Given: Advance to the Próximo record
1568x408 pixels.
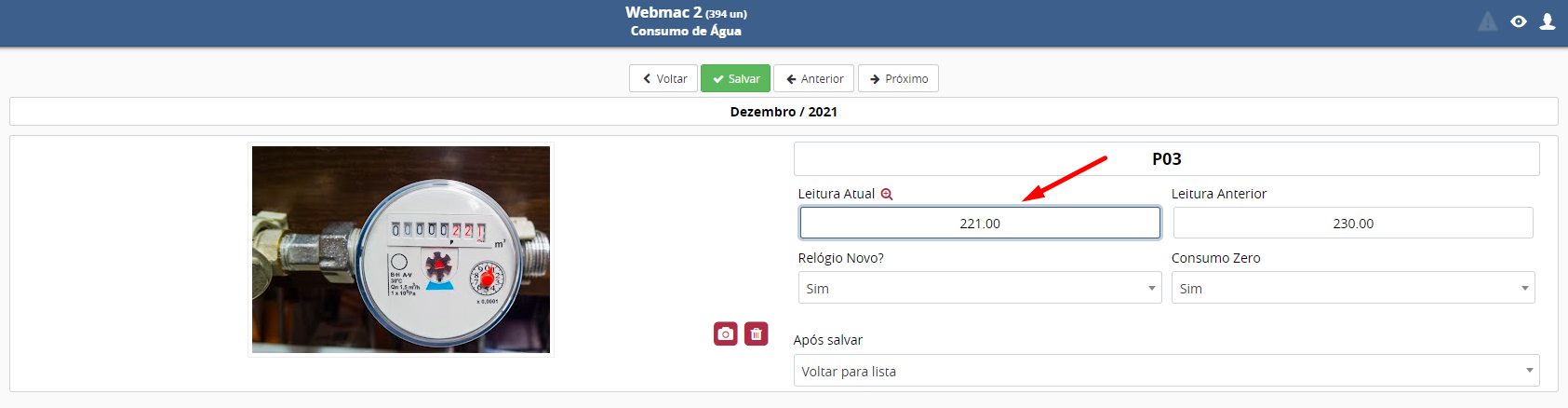Looking at the screenshot, I should 898,78.
